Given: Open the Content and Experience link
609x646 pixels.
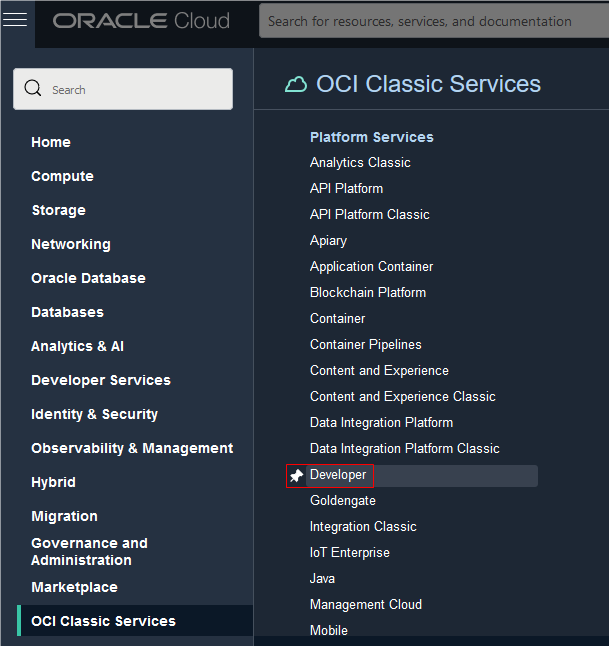Looking at the screenshot, I should (379, 370).
